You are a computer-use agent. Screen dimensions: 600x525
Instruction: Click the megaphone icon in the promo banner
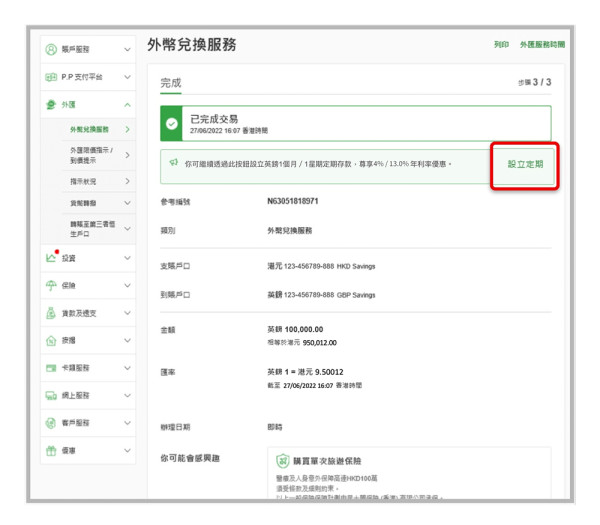(174, 163)
